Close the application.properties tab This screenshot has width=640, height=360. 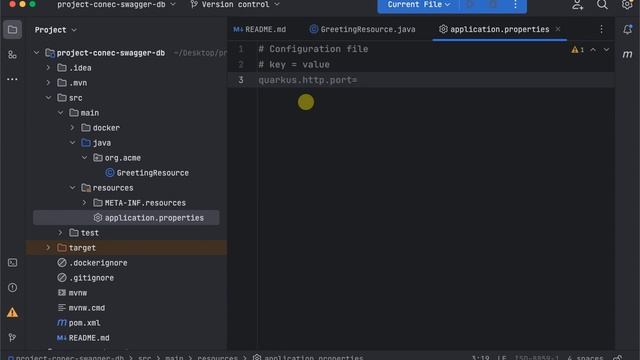tap(558, 29)
